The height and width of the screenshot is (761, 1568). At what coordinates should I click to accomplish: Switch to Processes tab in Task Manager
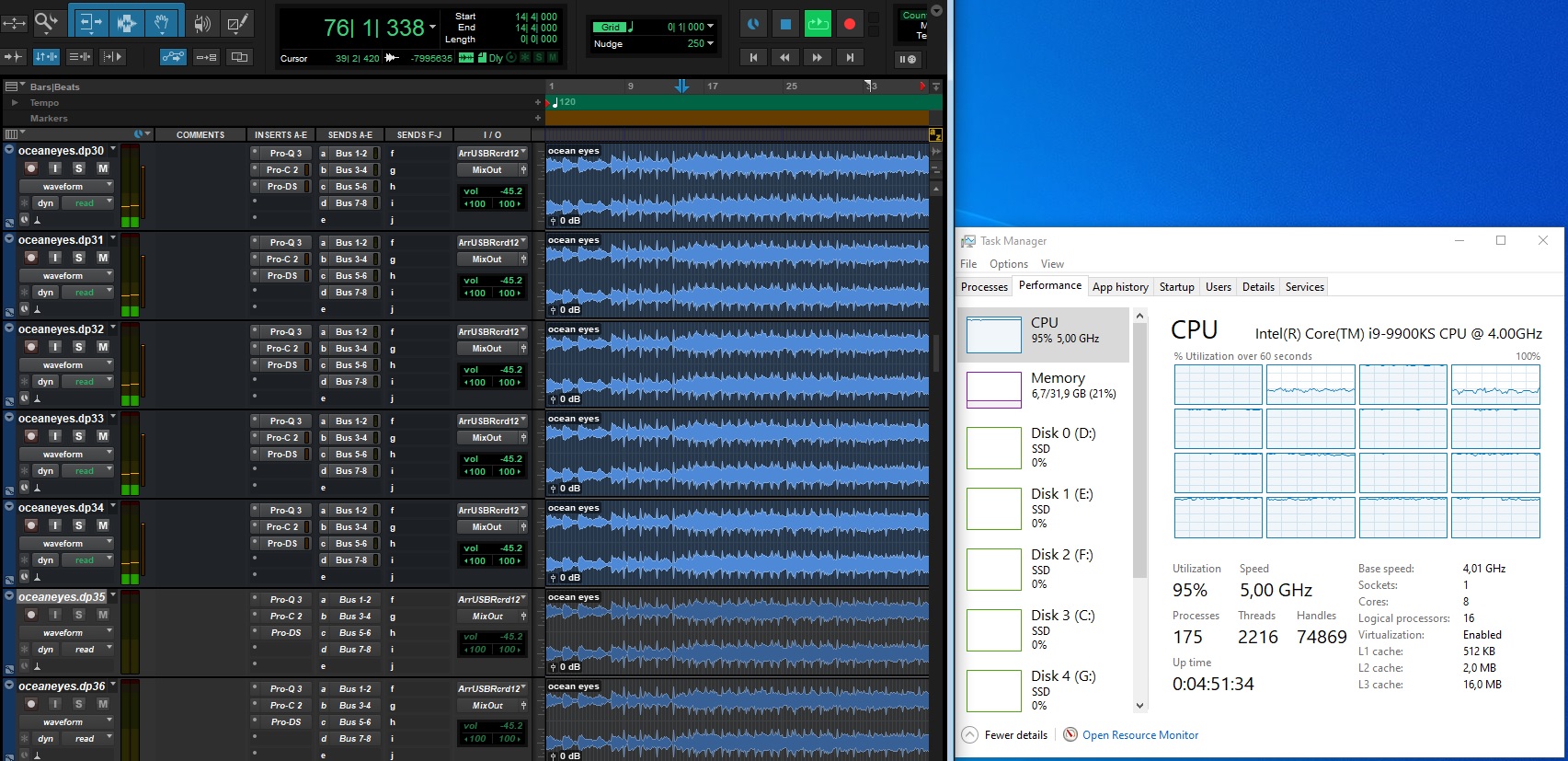coord(984,287)
